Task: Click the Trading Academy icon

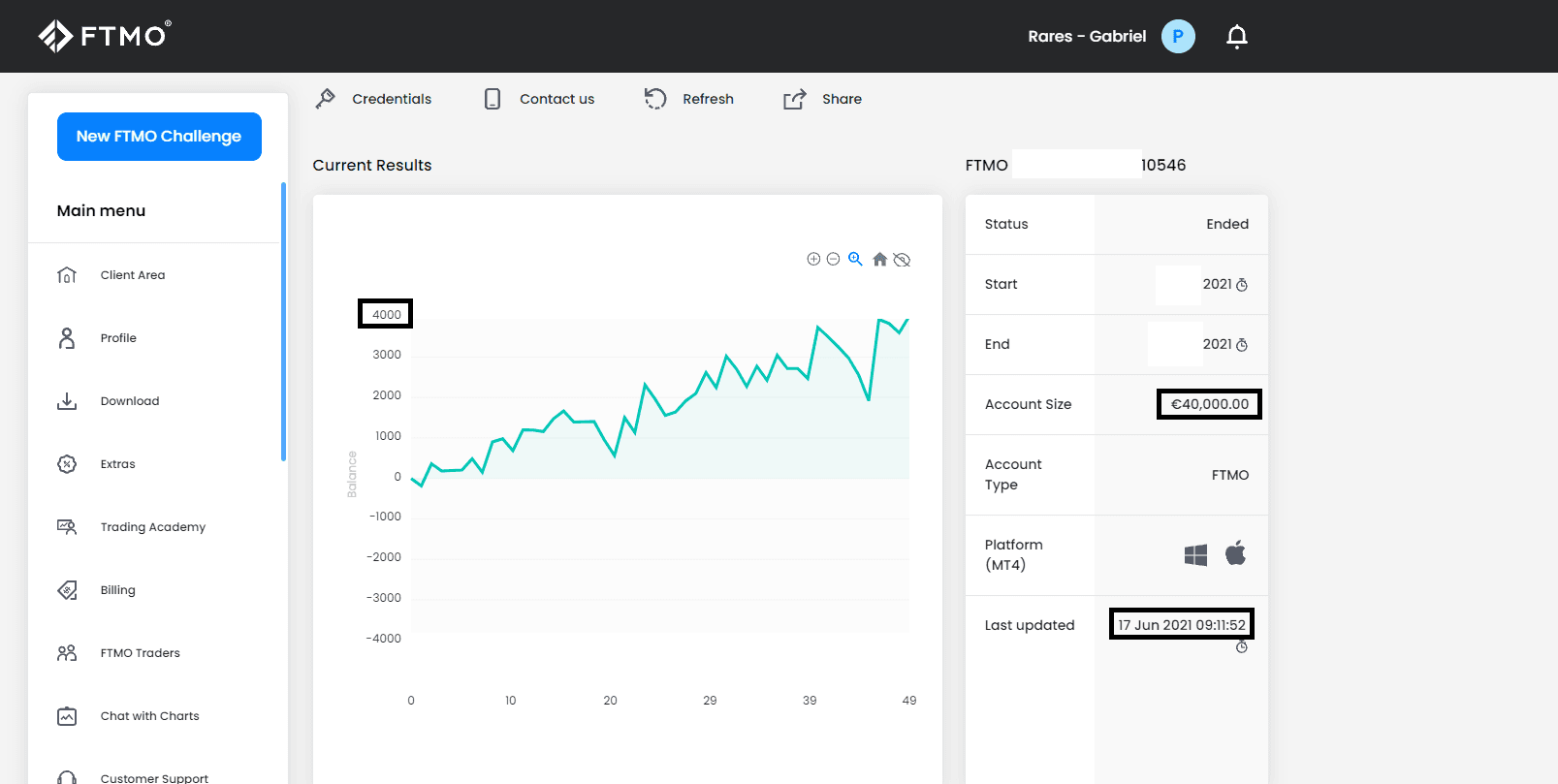Action: 67,527
